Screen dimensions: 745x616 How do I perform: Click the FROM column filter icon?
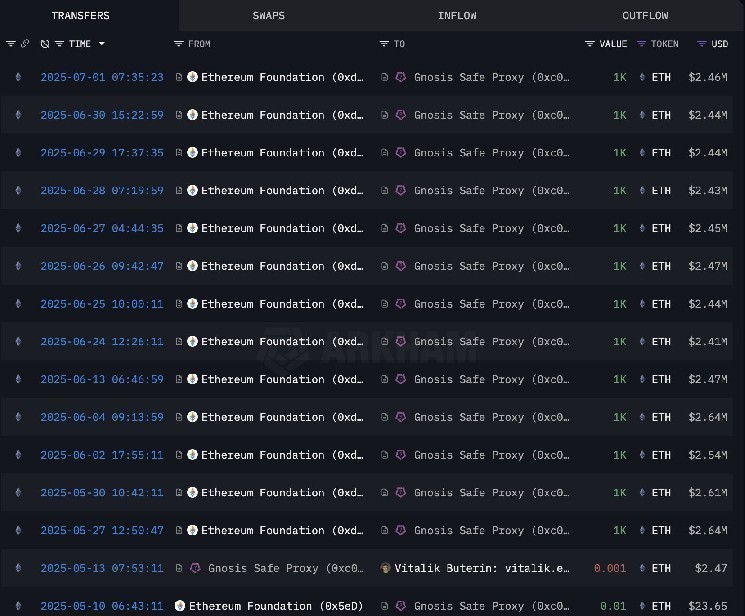[178, 44]
